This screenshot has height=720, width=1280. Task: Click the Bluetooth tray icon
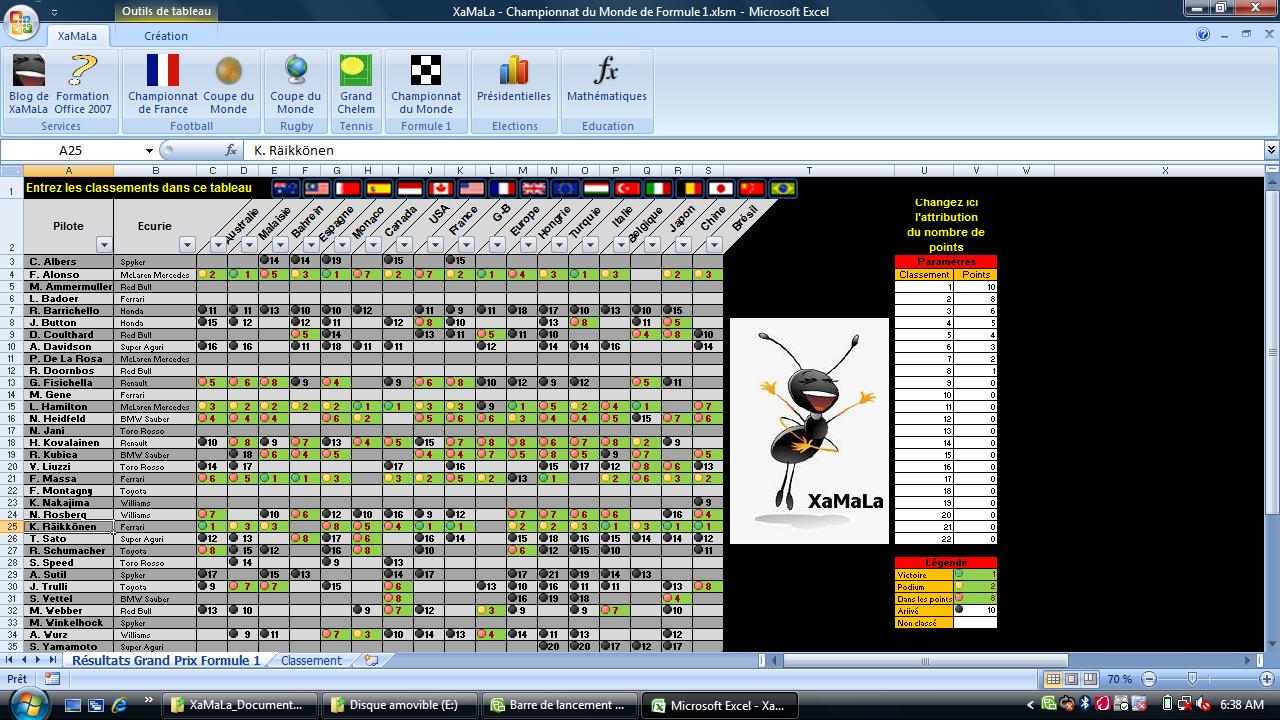[1085, 705]
